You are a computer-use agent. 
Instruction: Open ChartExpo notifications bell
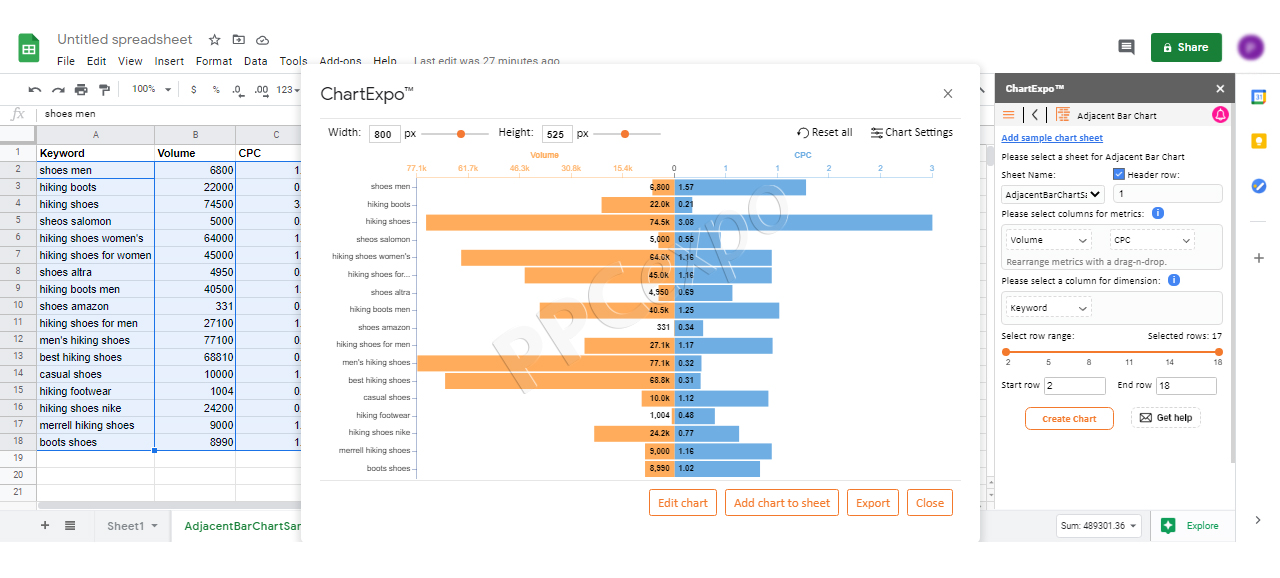1220,115
